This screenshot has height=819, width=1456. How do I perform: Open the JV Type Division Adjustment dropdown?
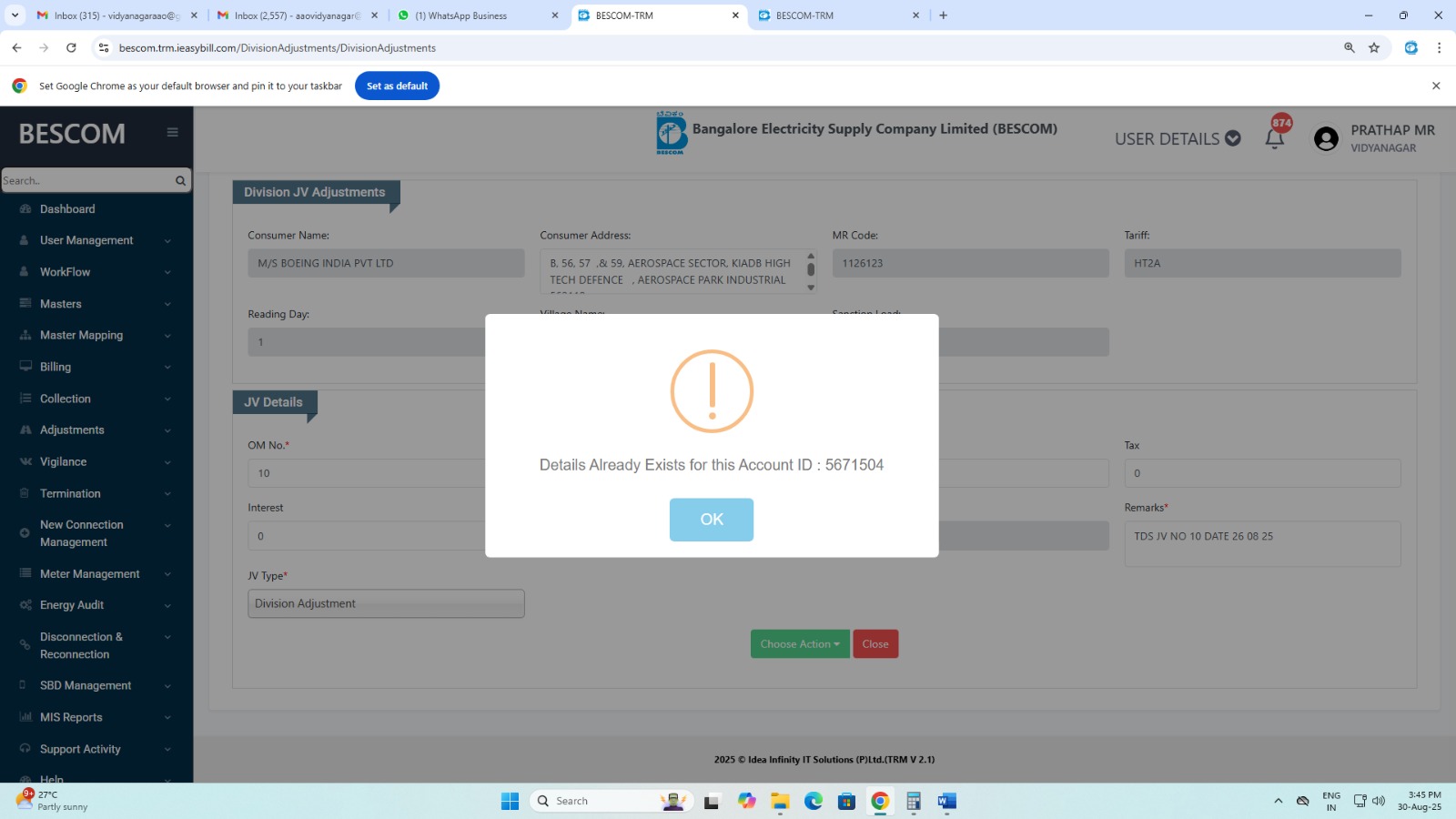tap(386, 603)
